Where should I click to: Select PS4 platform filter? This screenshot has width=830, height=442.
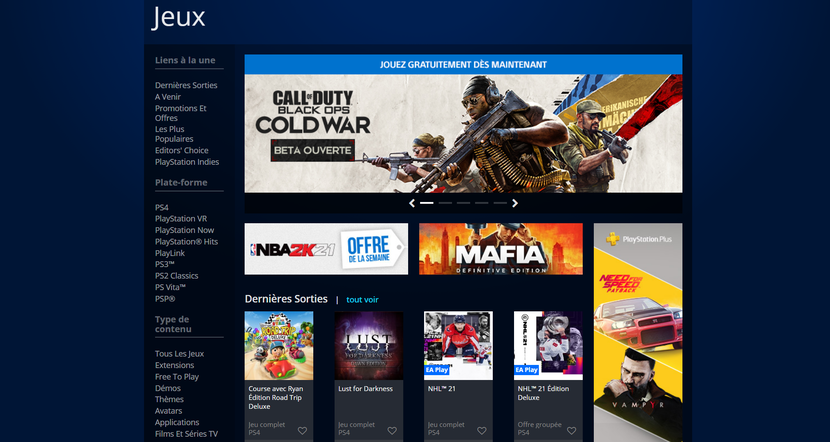click(162, 207)
